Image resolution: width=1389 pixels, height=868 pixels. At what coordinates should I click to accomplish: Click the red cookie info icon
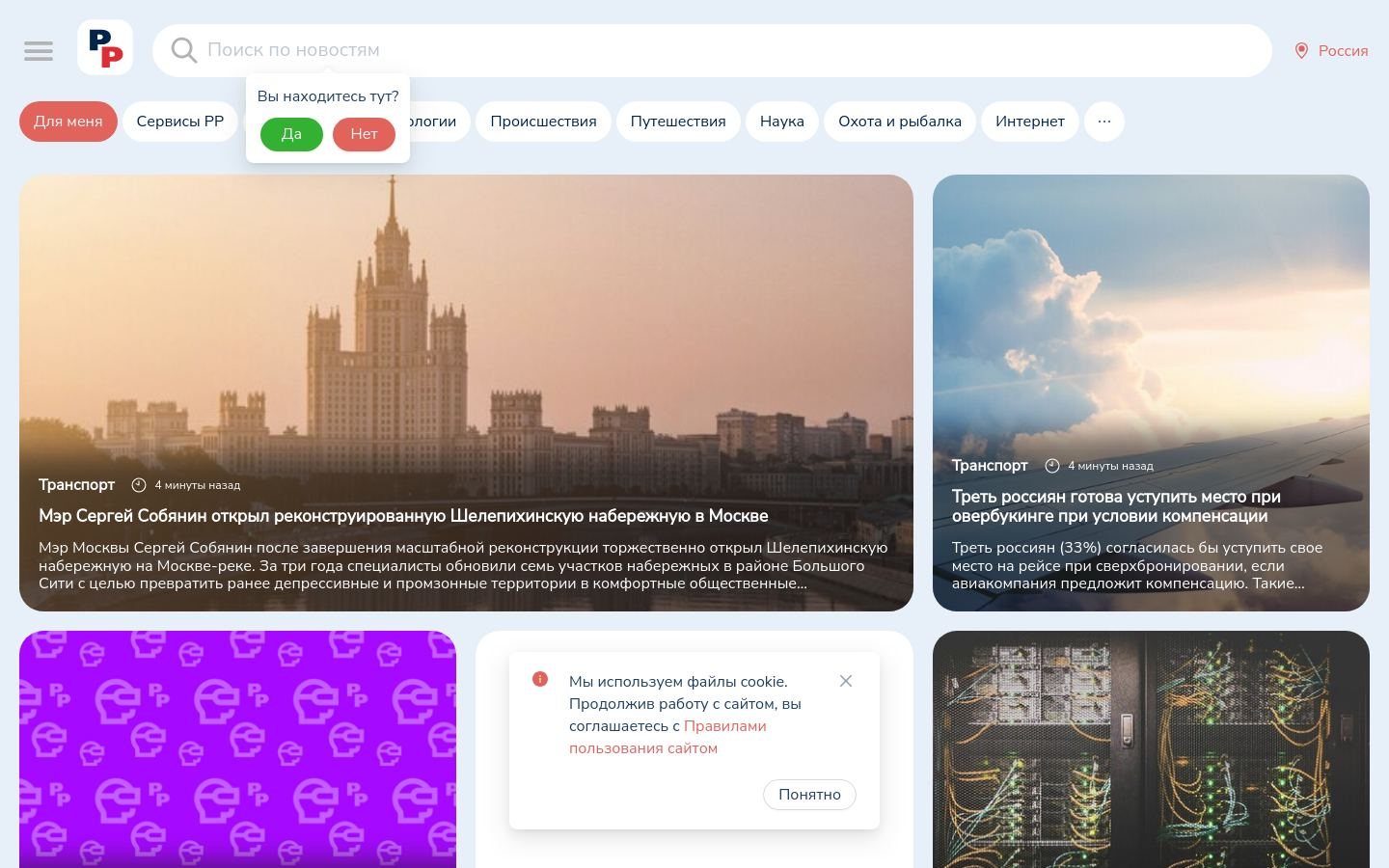[x=540, y=679]
